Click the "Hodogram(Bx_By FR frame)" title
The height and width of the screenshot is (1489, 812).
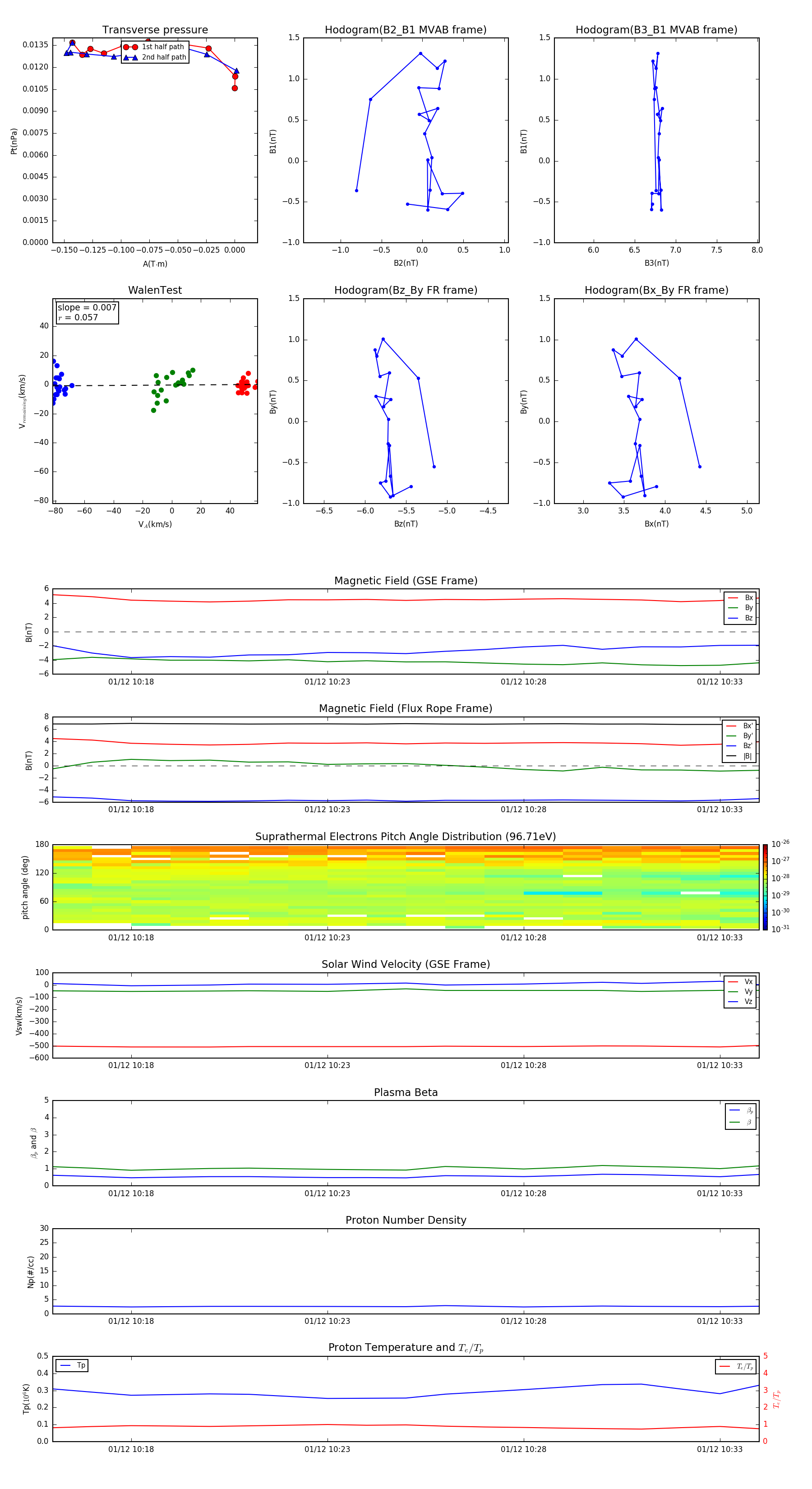coord(656,290)
